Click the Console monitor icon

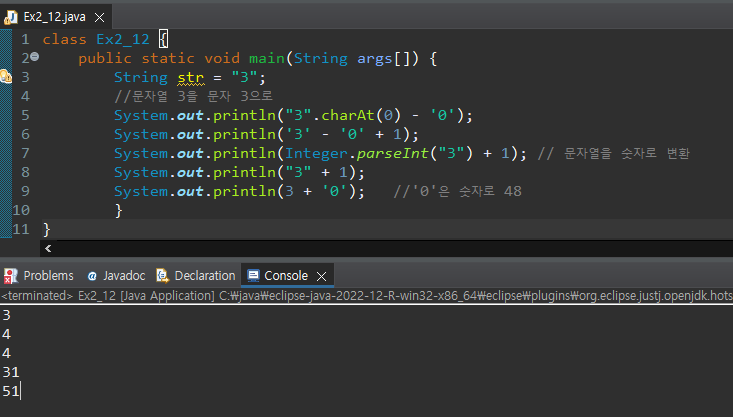coord(253,276)
